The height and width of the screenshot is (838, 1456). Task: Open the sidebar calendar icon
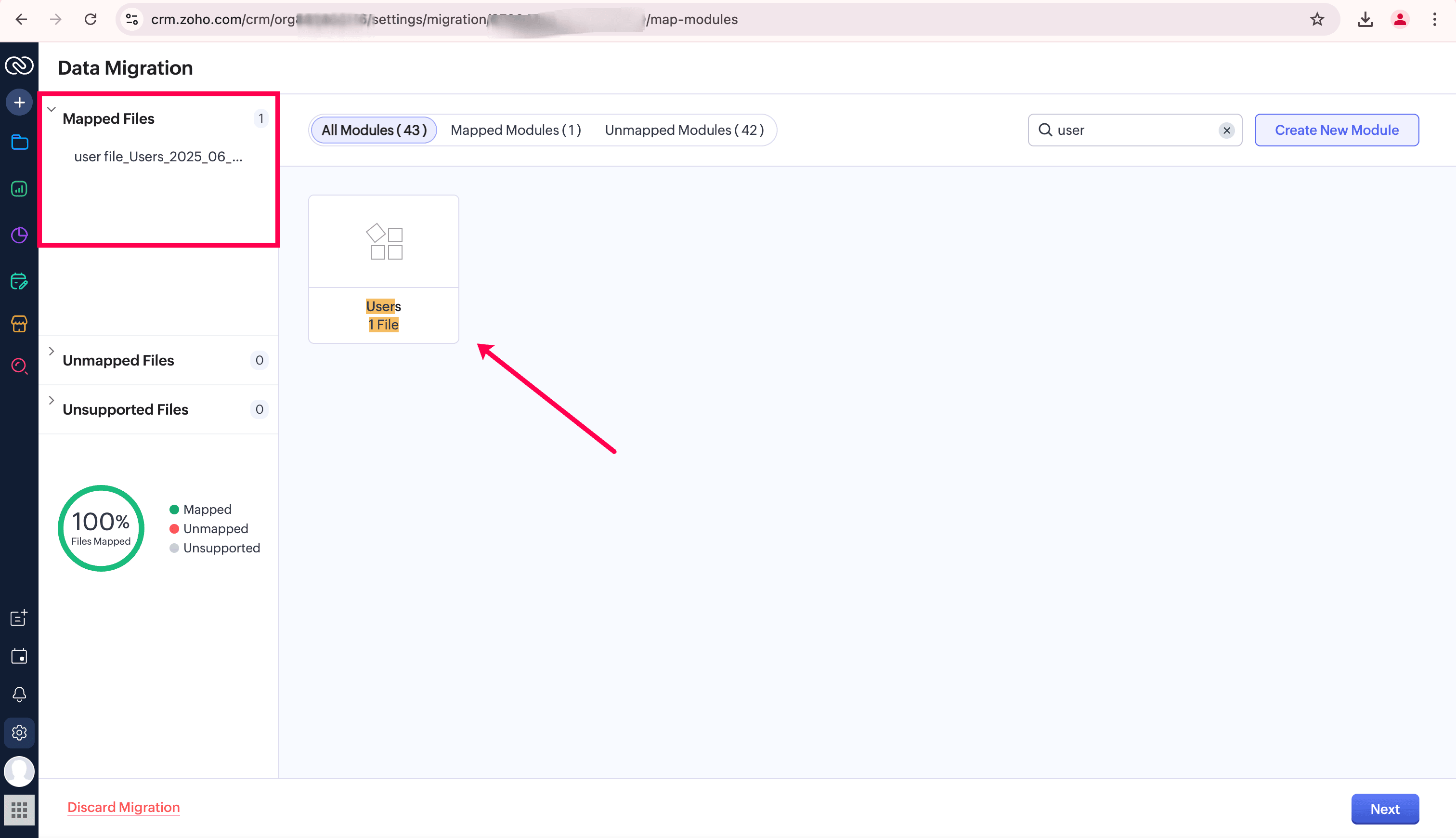click(x=19, y=656)
